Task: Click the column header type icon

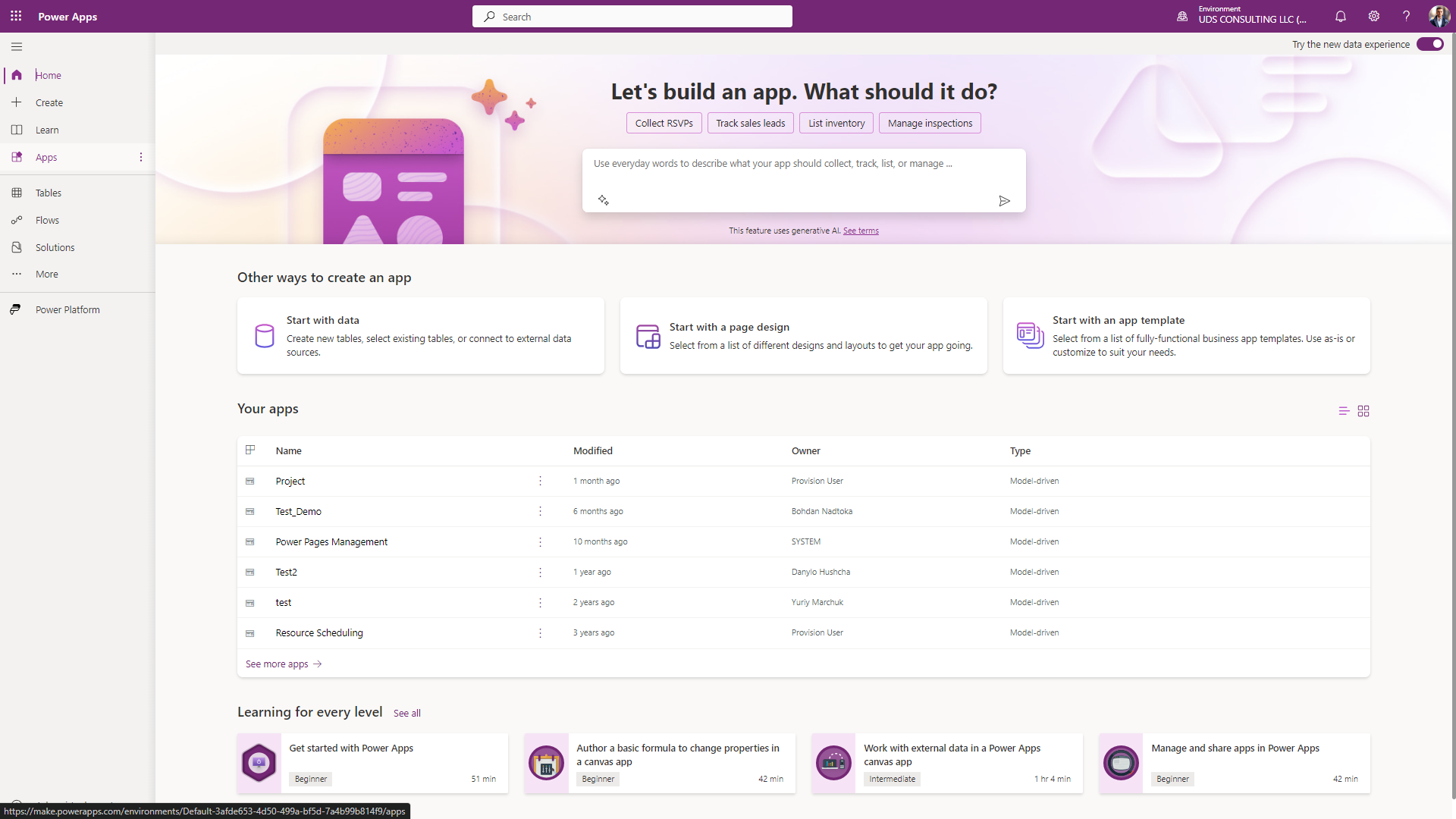Action: pos(250,450)
